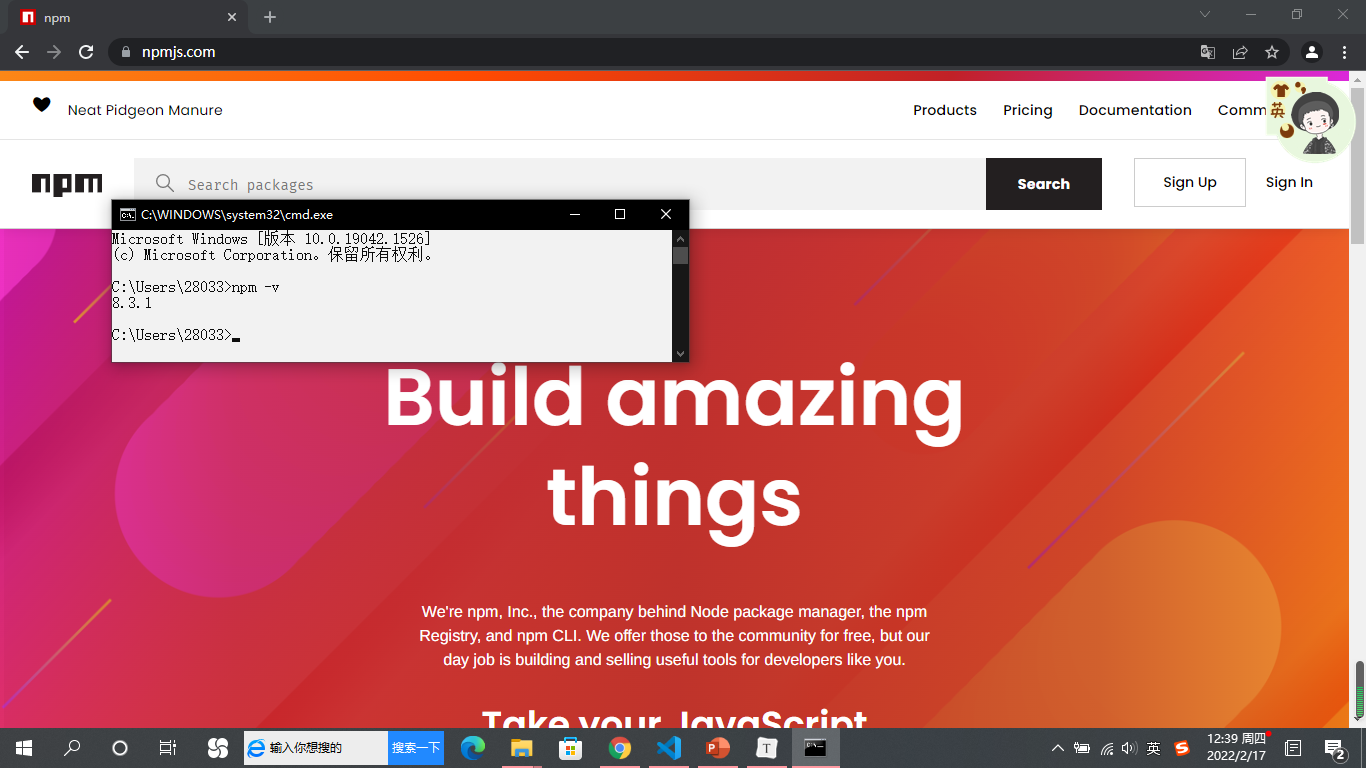View site info via the padlock icon
Viewport: 1366px width, 768px height.
point(125,52)
